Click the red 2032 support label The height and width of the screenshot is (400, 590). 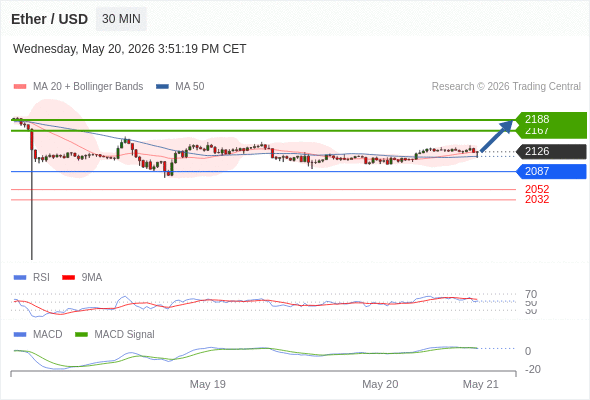tap(537, 199)
